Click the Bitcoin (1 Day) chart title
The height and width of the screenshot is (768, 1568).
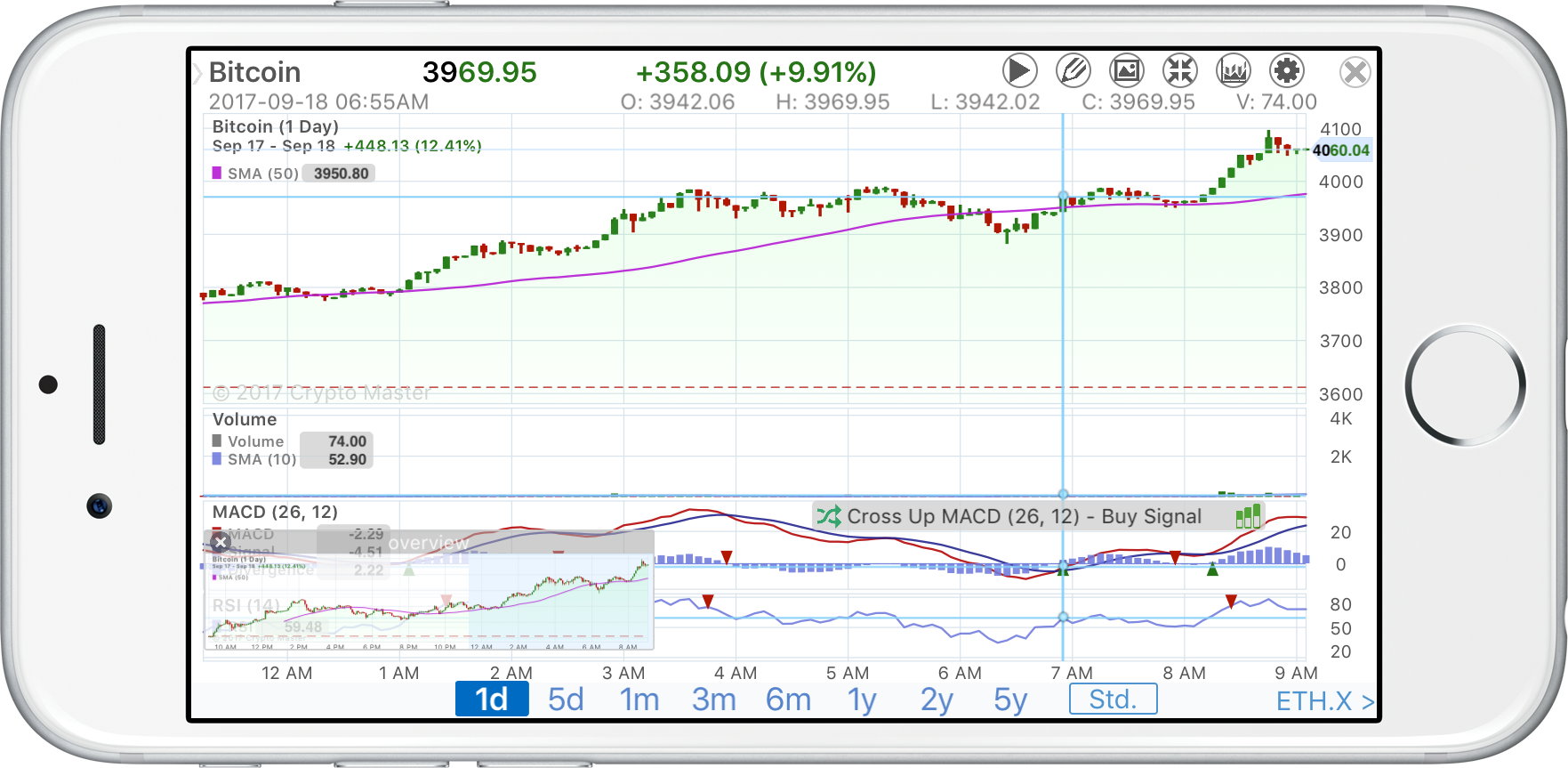coord(276,126)
